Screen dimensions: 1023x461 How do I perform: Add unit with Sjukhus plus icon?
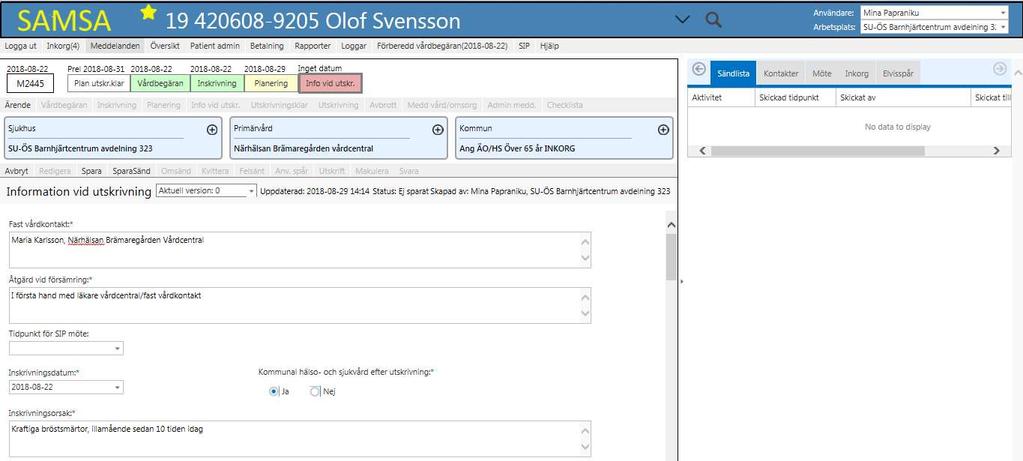click(212, 130)
